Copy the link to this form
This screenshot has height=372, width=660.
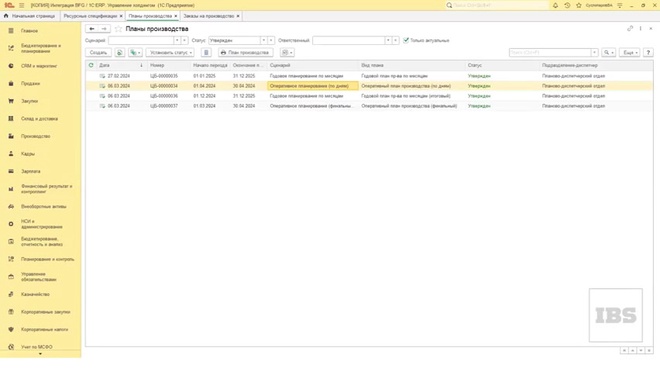630,28
